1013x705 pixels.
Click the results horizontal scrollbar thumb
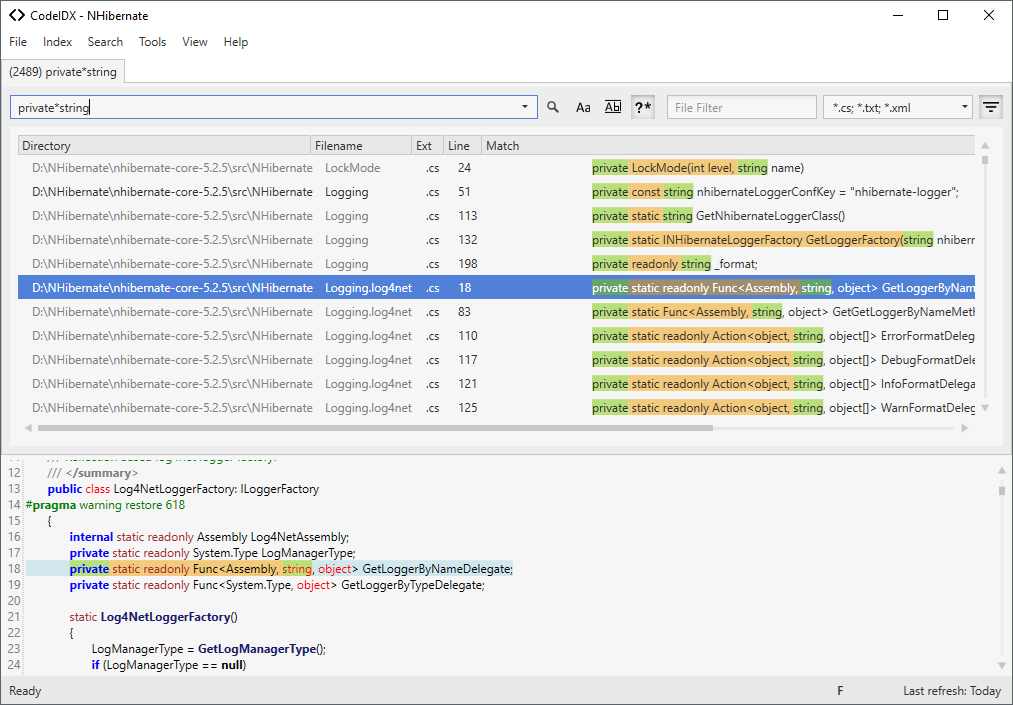375,428
